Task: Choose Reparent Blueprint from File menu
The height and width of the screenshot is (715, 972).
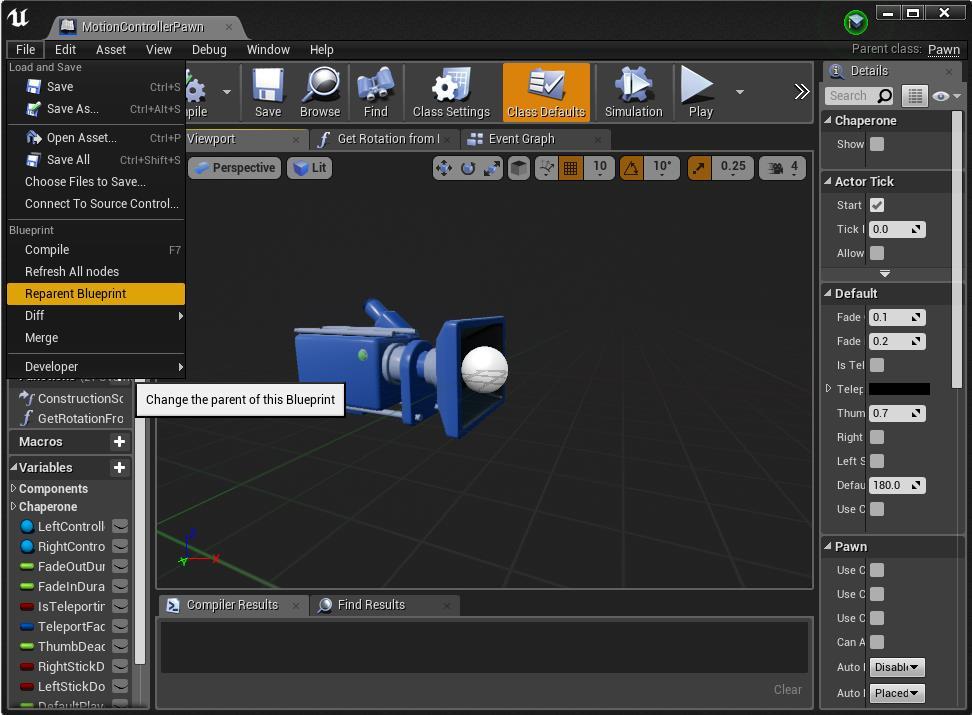Action: (x=96, y=294)
